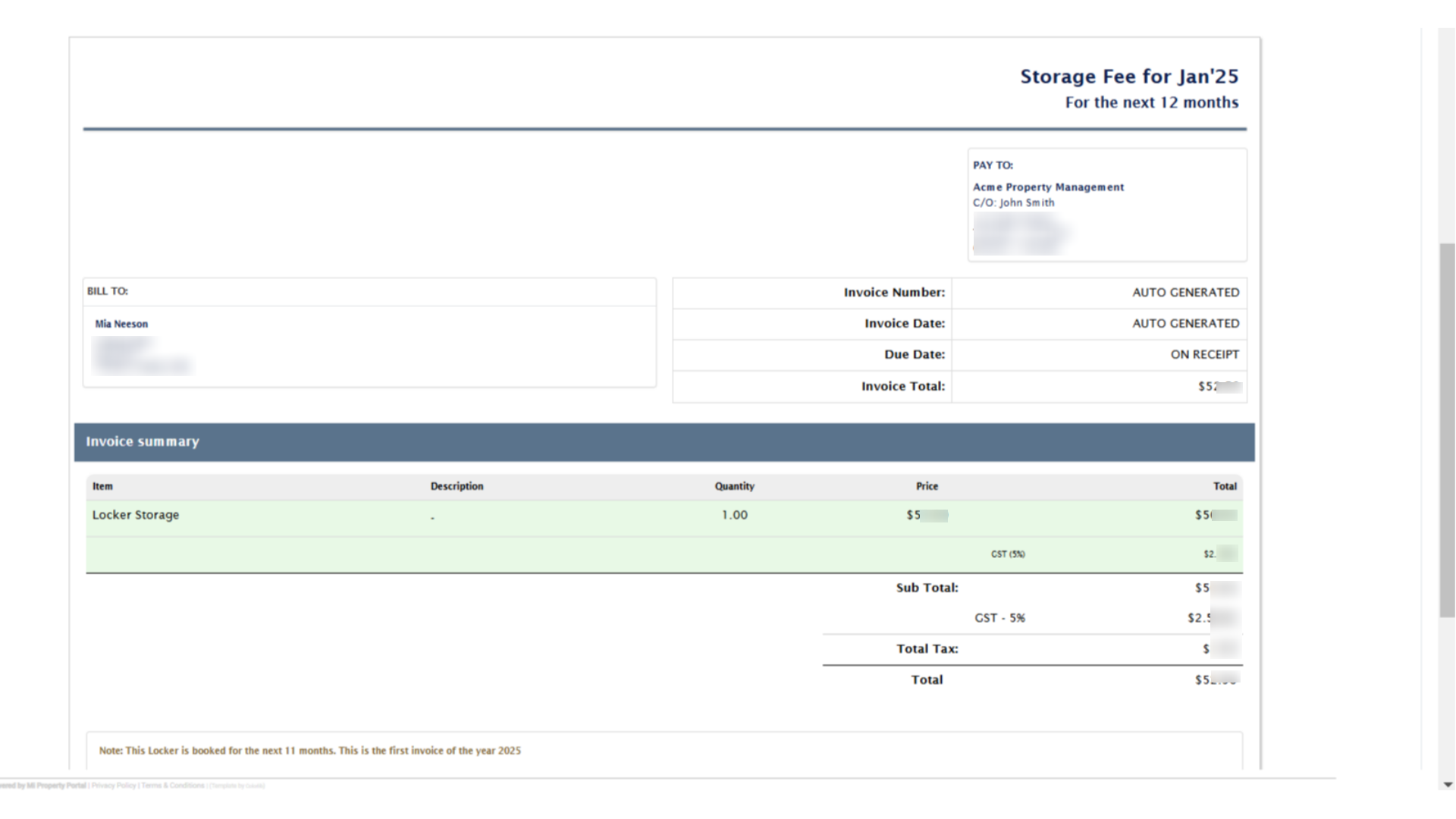Click the Price column header
Screen dimensions: 1456x819
click(x=927, y=486)
